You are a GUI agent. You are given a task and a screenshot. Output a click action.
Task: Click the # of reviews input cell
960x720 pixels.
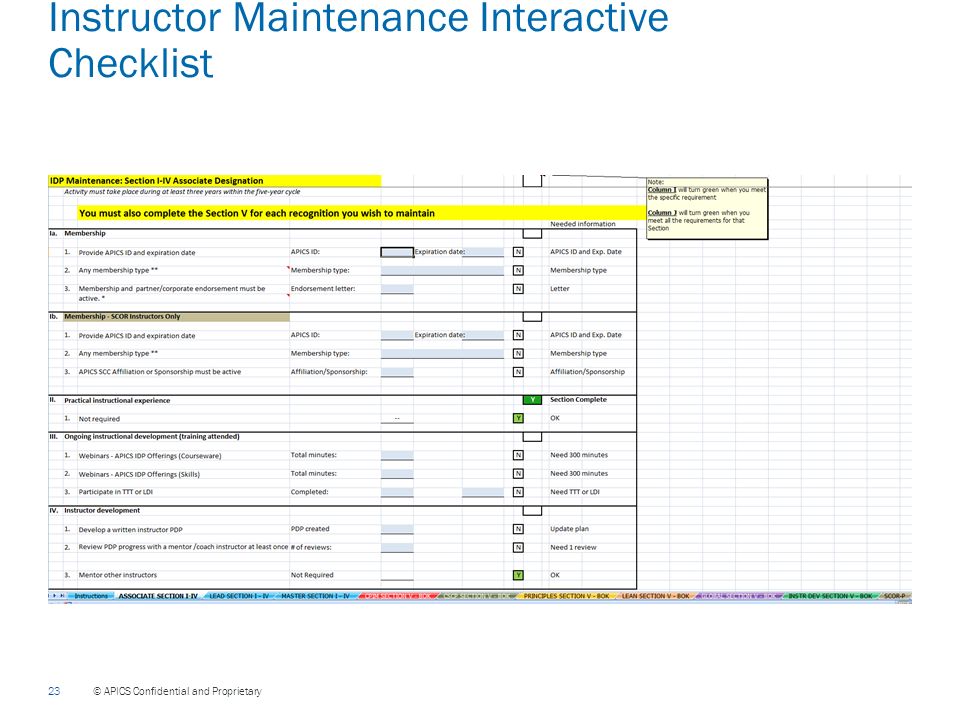(397, 547)
